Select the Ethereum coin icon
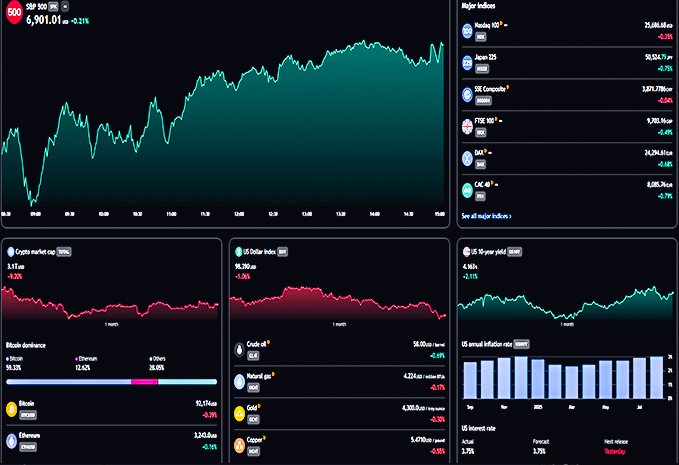 (12, 440)
